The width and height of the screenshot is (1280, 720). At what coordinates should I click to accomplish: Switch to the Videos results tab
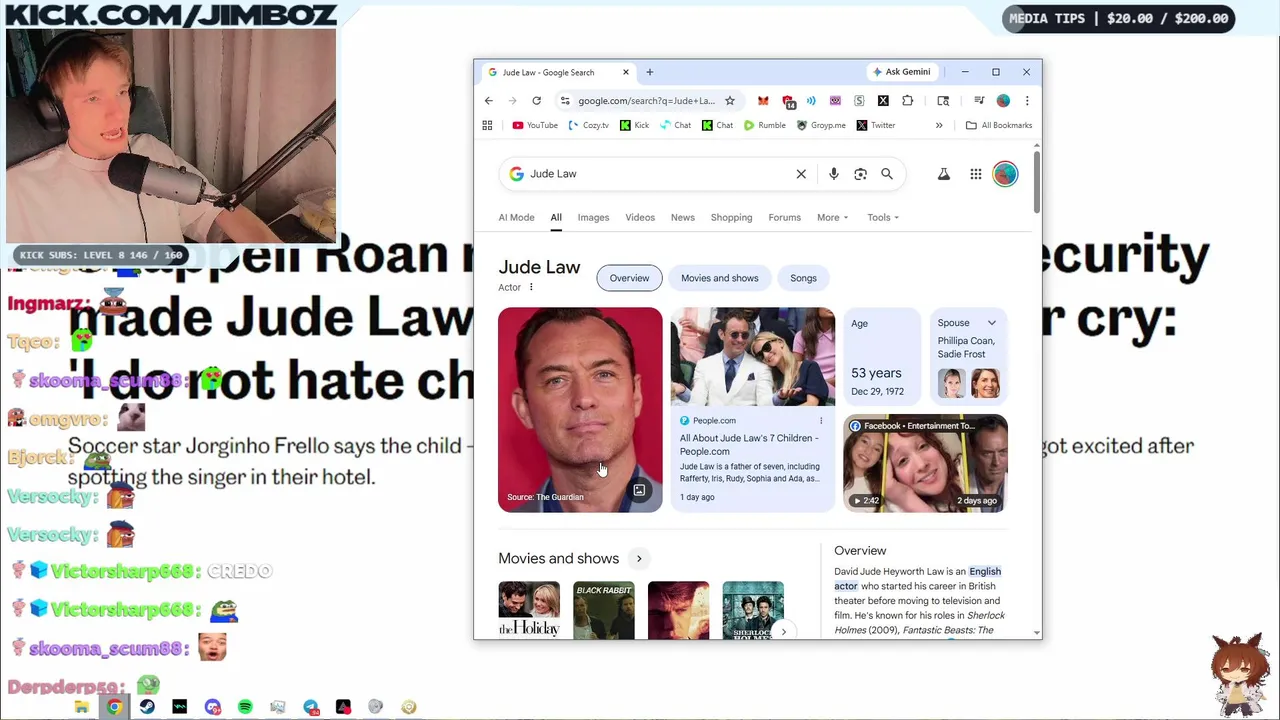pyautogui.click(x=640, y=217)
